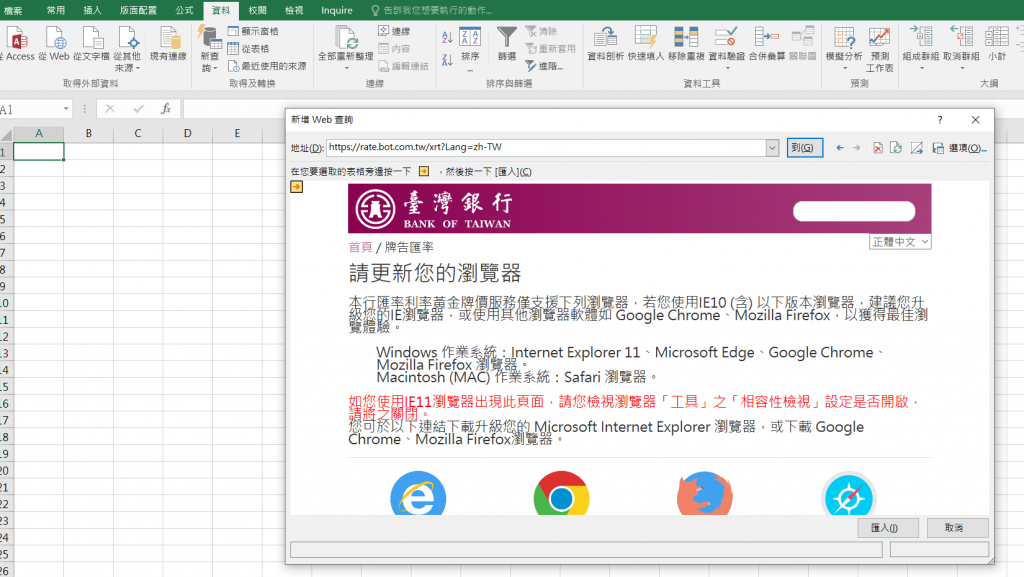Launch 資料剖析 text to columns

[x=605, y=44]
